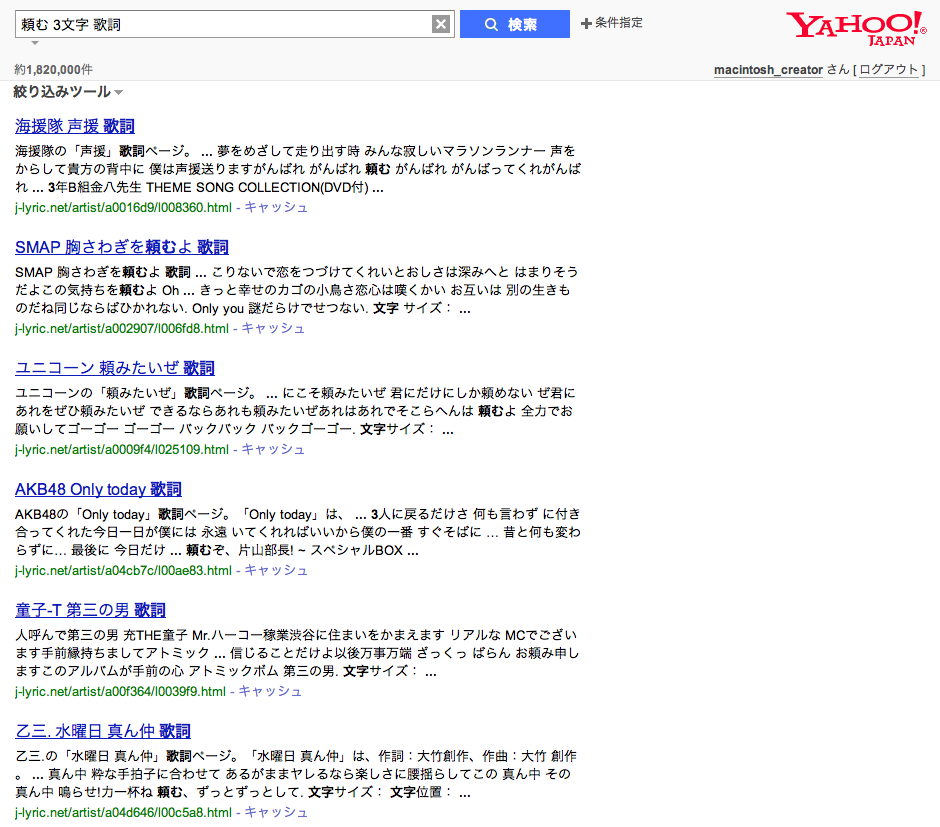Click the URL j-lyric.net/artist/a00f364/l0039f9.html
The height and width of the screenshot is (827, 940).
pos(120,692)
